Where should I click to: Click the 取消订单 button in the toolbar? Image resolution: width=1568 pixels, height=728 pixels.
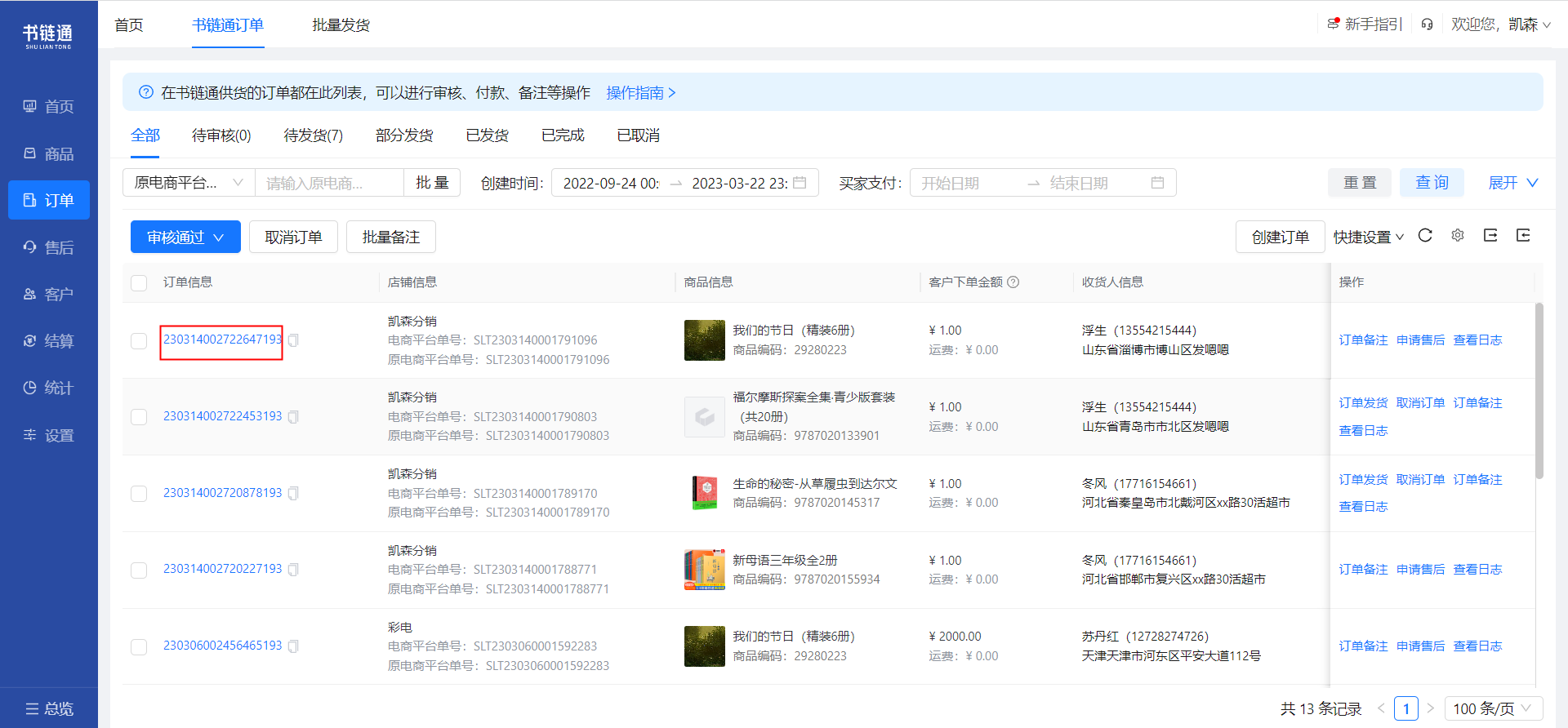pyautogui.click(x=293, y=237)
